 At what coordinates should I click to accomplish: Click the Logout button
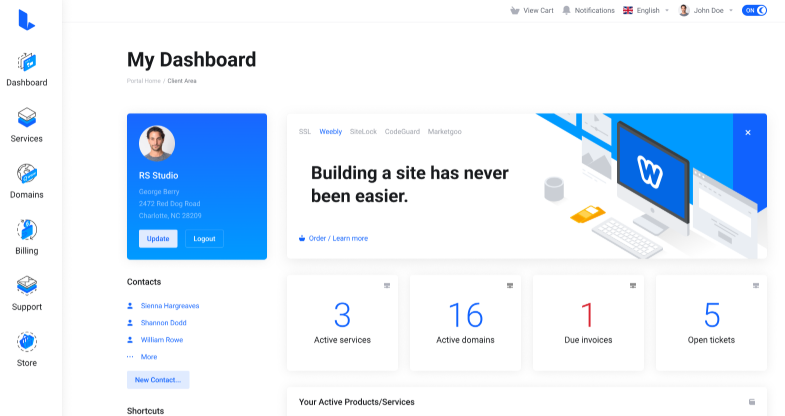204,239
